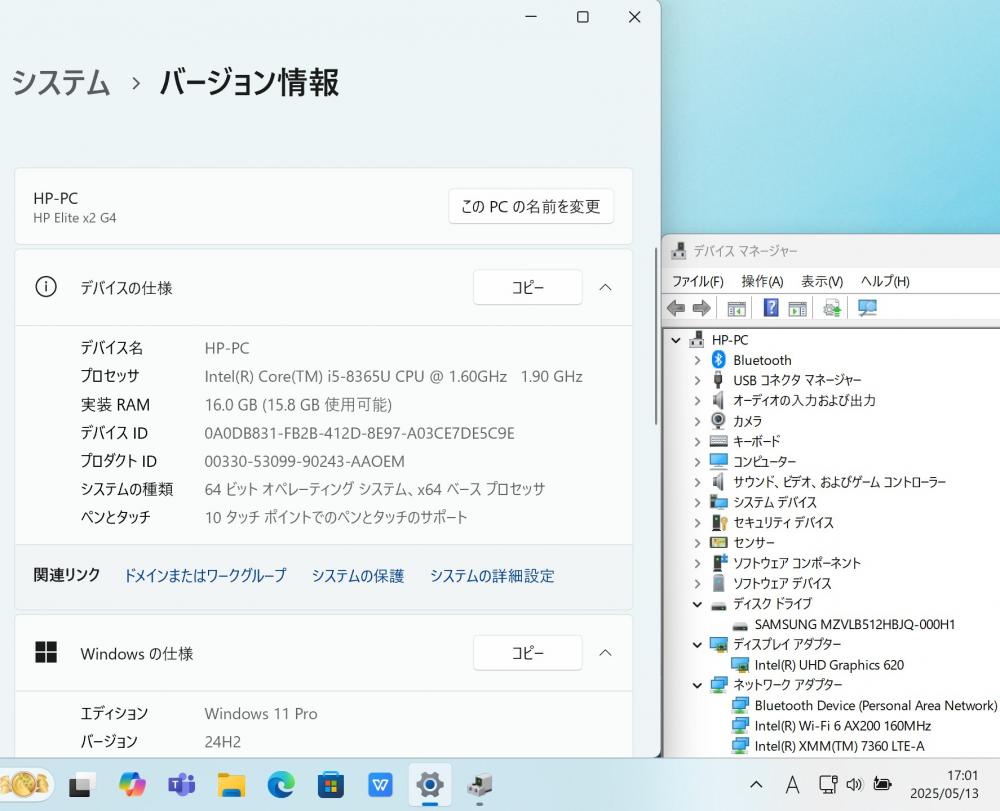1000x811 pixels.
Task: Expand the Bluetooth node arrow
Action: click(x=697, y=360)
